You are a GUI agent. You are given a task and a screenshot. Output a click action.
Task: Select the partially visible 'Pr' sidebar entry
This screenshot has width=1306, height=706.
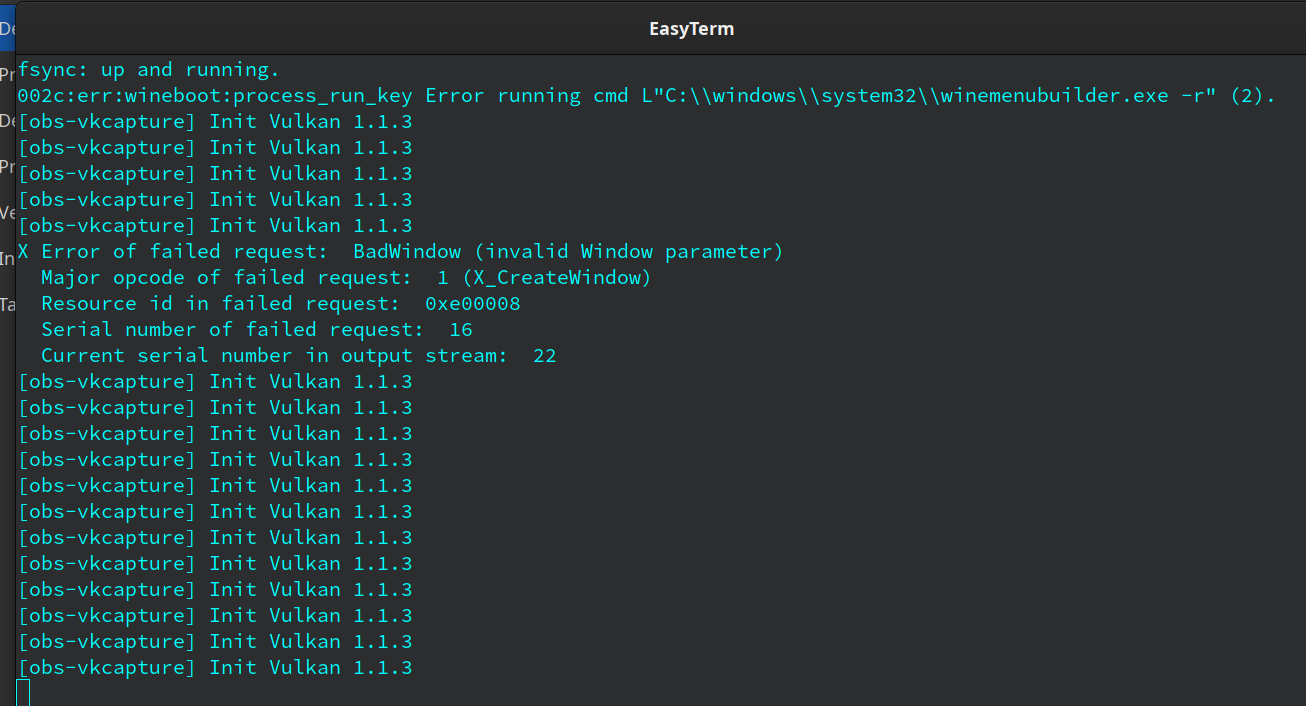7,74
